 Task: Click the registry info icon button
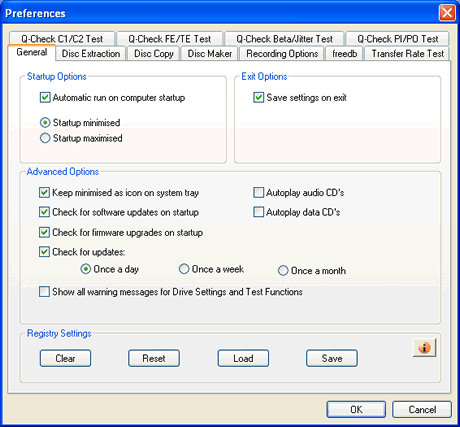pos(424,348)
